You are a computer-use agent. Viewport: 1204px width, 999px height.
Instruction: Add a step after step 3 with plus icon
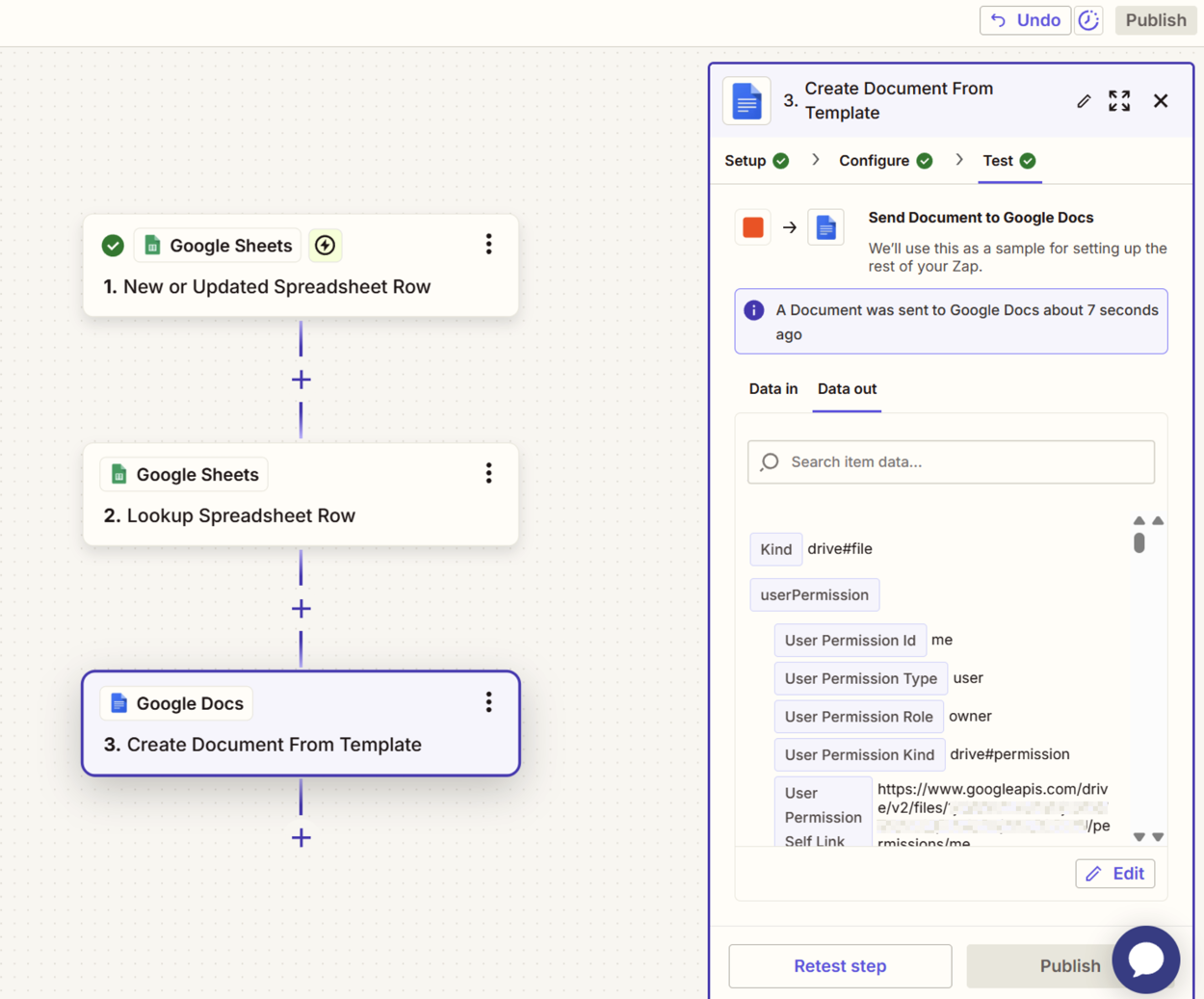301,838
